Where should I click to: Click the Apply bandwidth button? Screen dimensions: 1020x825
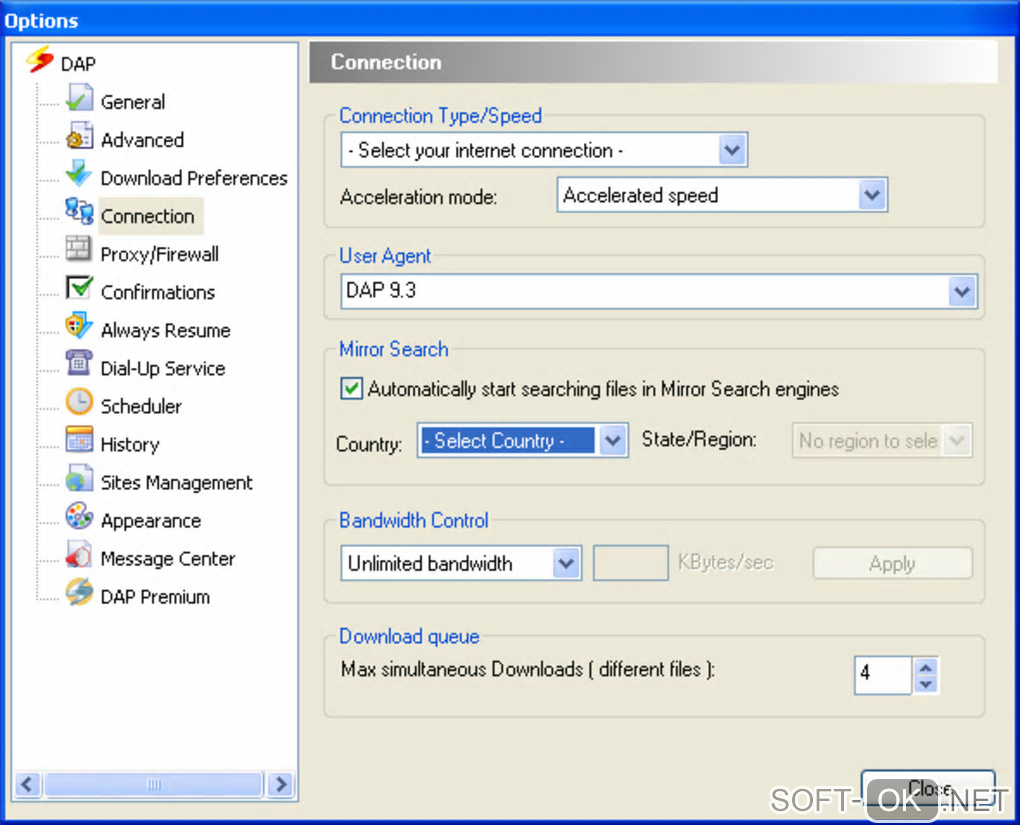892,563
